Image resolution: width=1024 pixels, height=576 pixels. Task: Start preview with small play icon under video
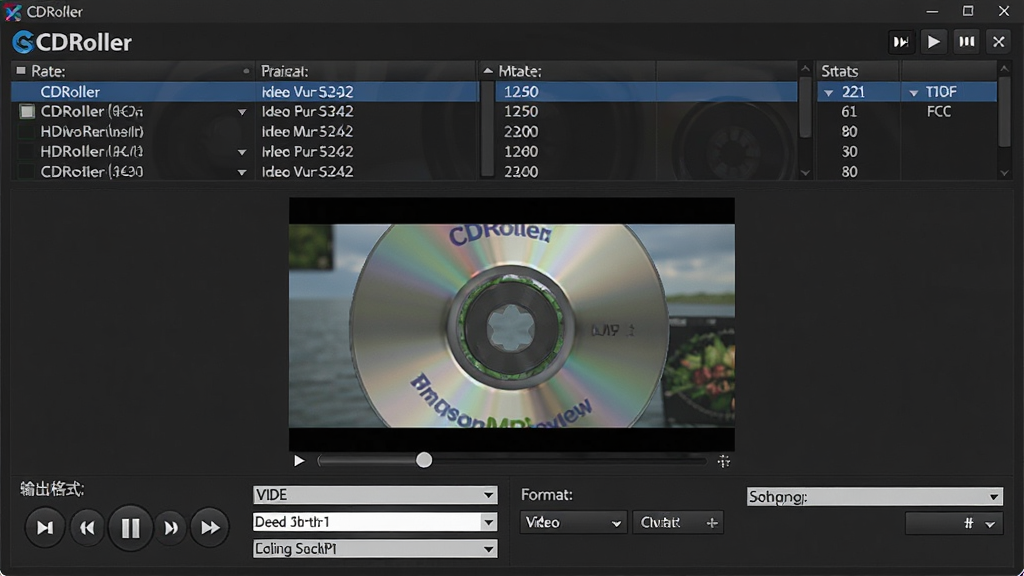pos(299,460)
